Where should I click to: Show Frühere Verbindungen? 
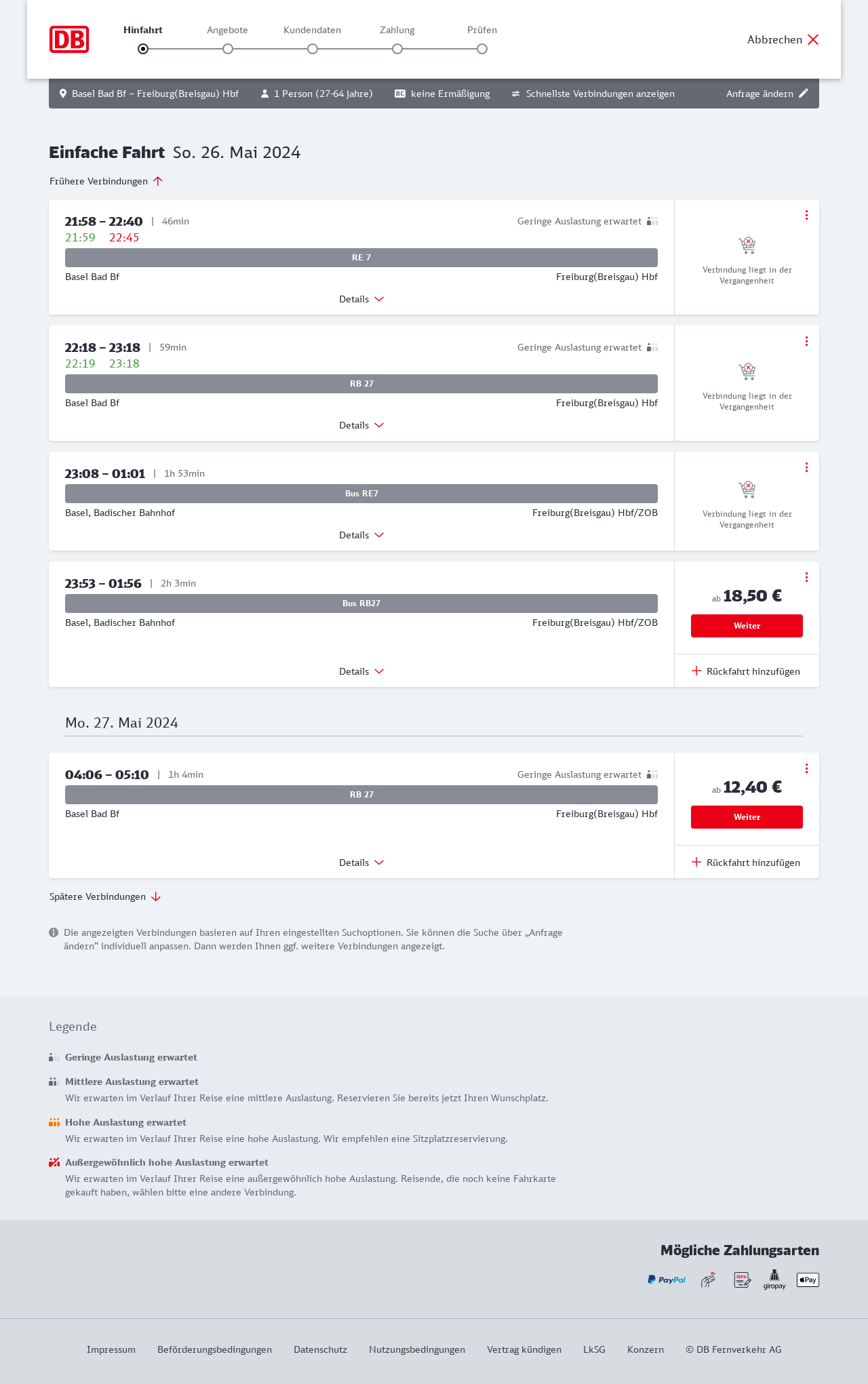click(x=106, y=181)
